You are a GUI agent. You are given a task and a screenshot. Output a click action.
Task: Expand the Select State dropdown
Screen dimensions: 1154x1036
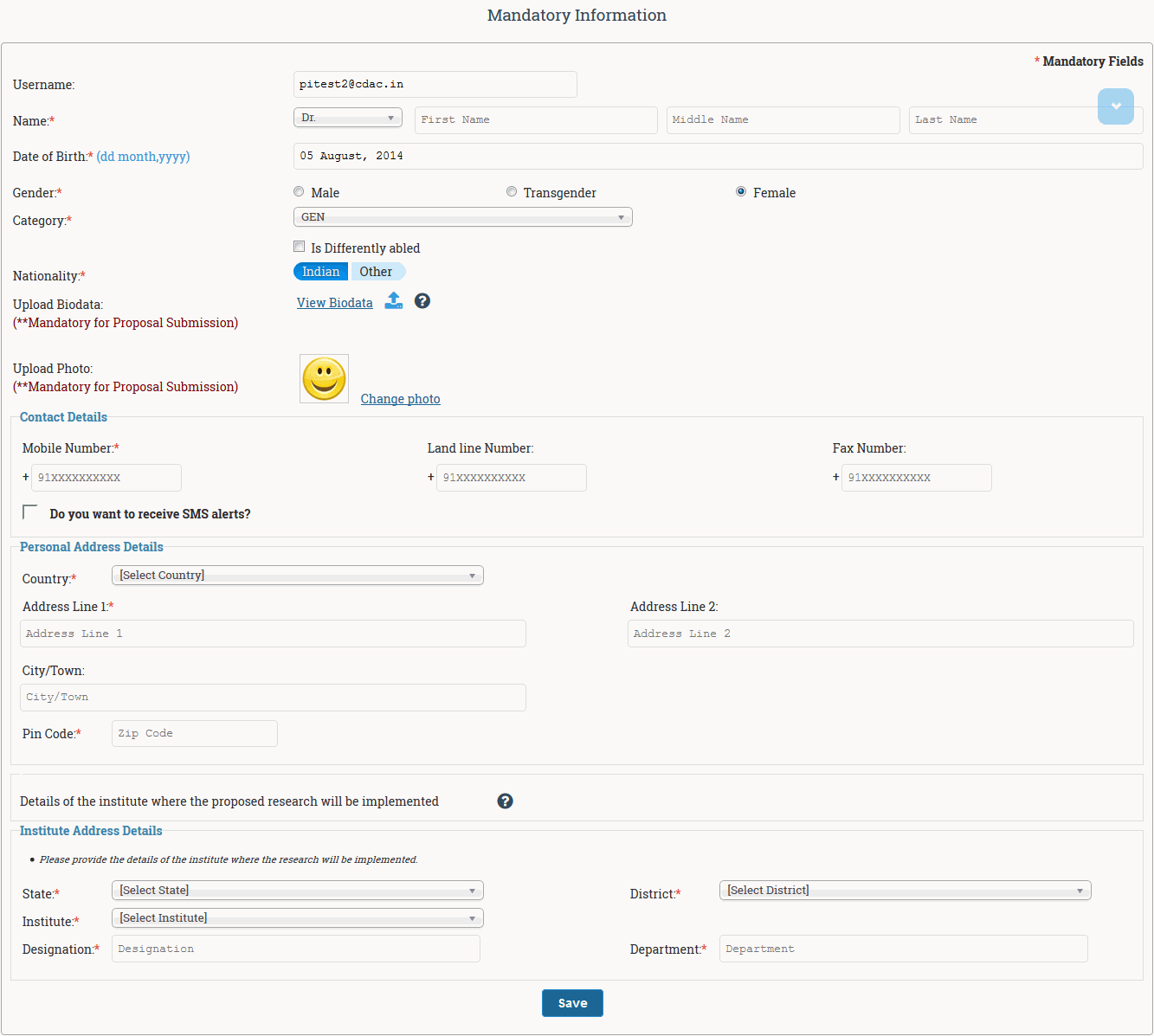(x=297, y=890)
